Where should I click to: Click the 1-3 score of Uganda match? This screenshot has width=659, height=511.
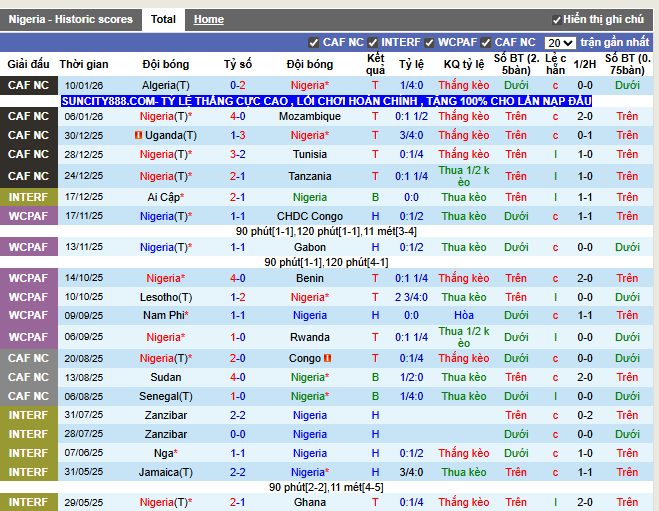click(237, 135)
